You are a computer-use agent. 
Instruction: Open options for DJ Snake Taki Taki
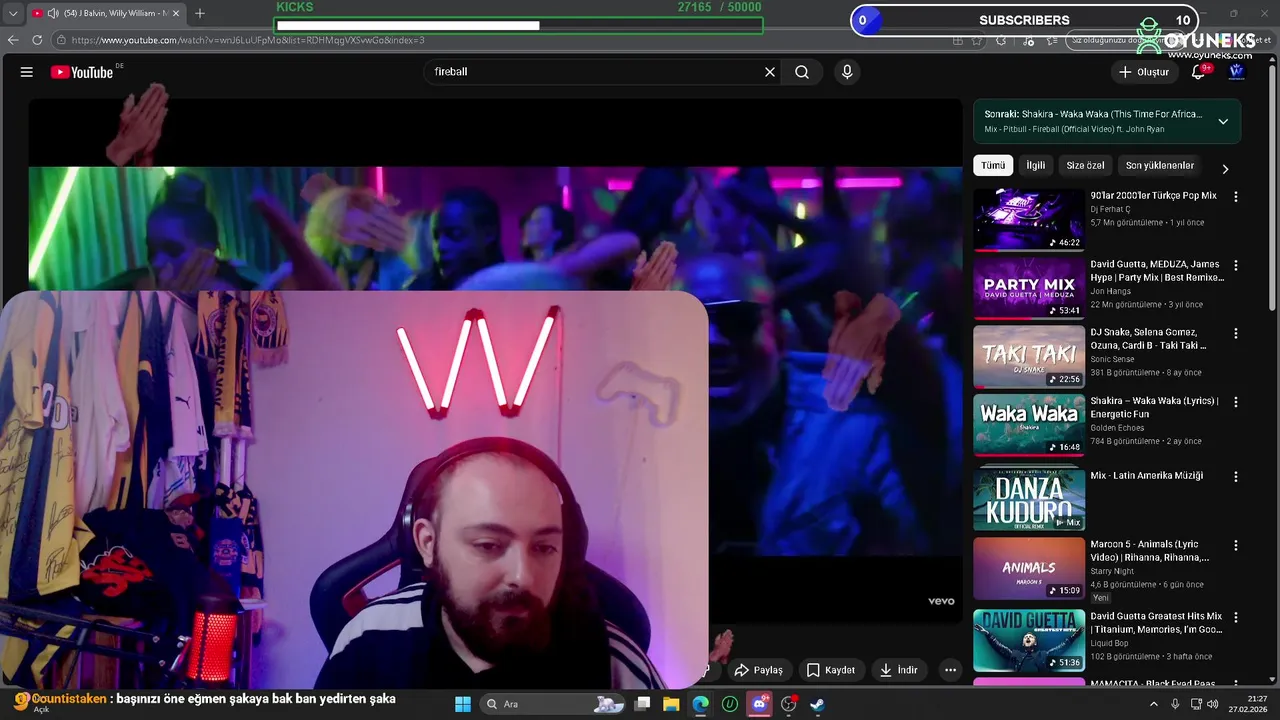1235,333
